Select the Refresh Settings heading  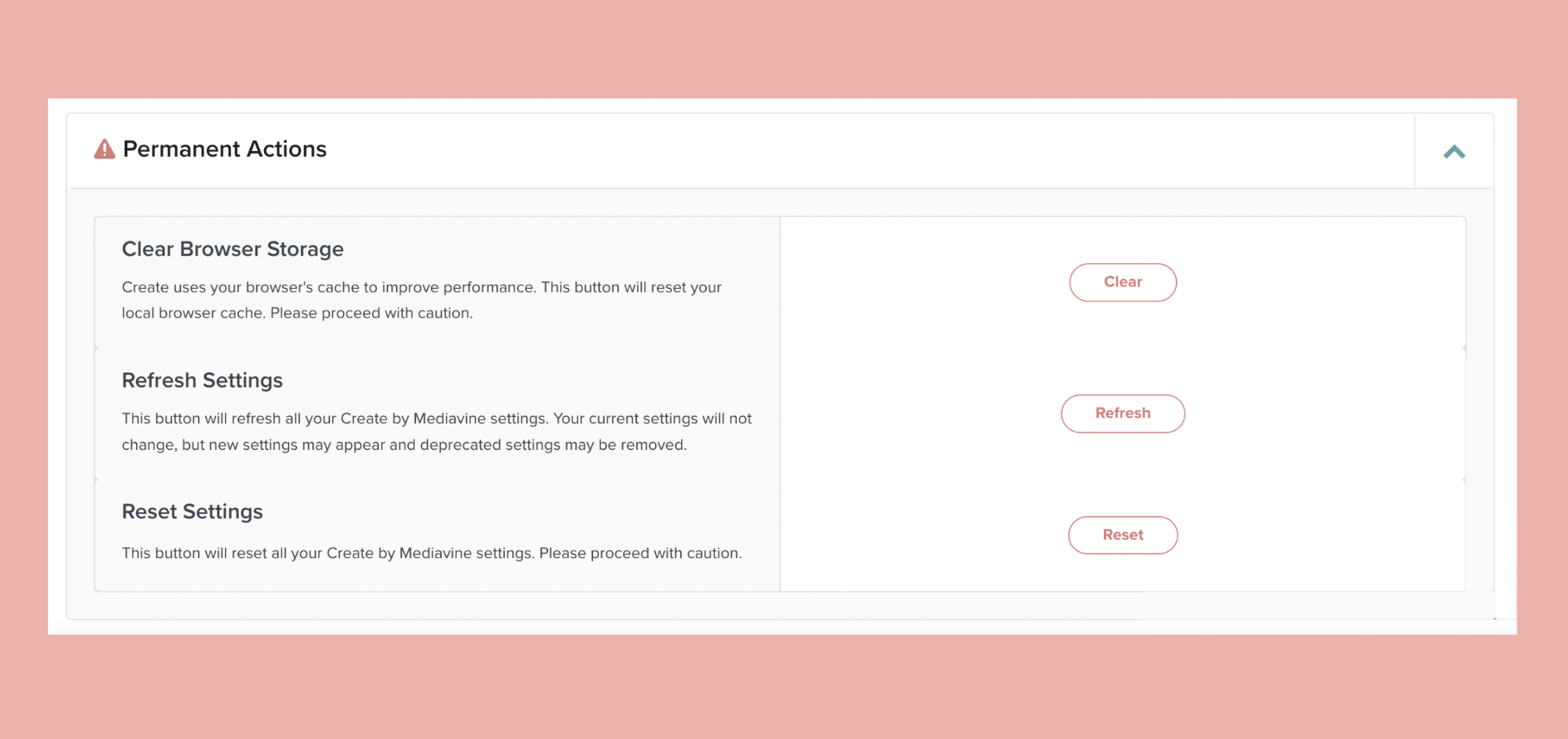pyautogui.click(x=202, y=380)
